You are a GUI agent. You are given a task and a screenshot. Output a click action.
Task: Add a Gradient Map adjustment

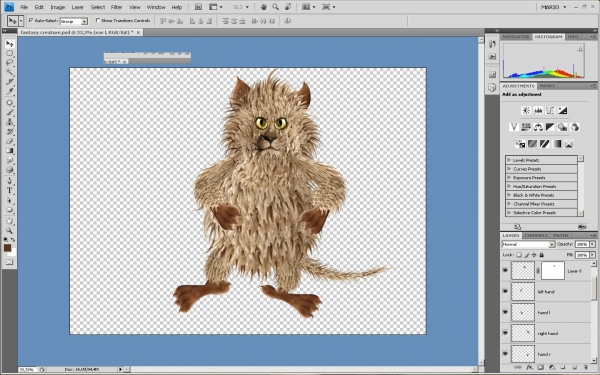[x=557, y=144]
